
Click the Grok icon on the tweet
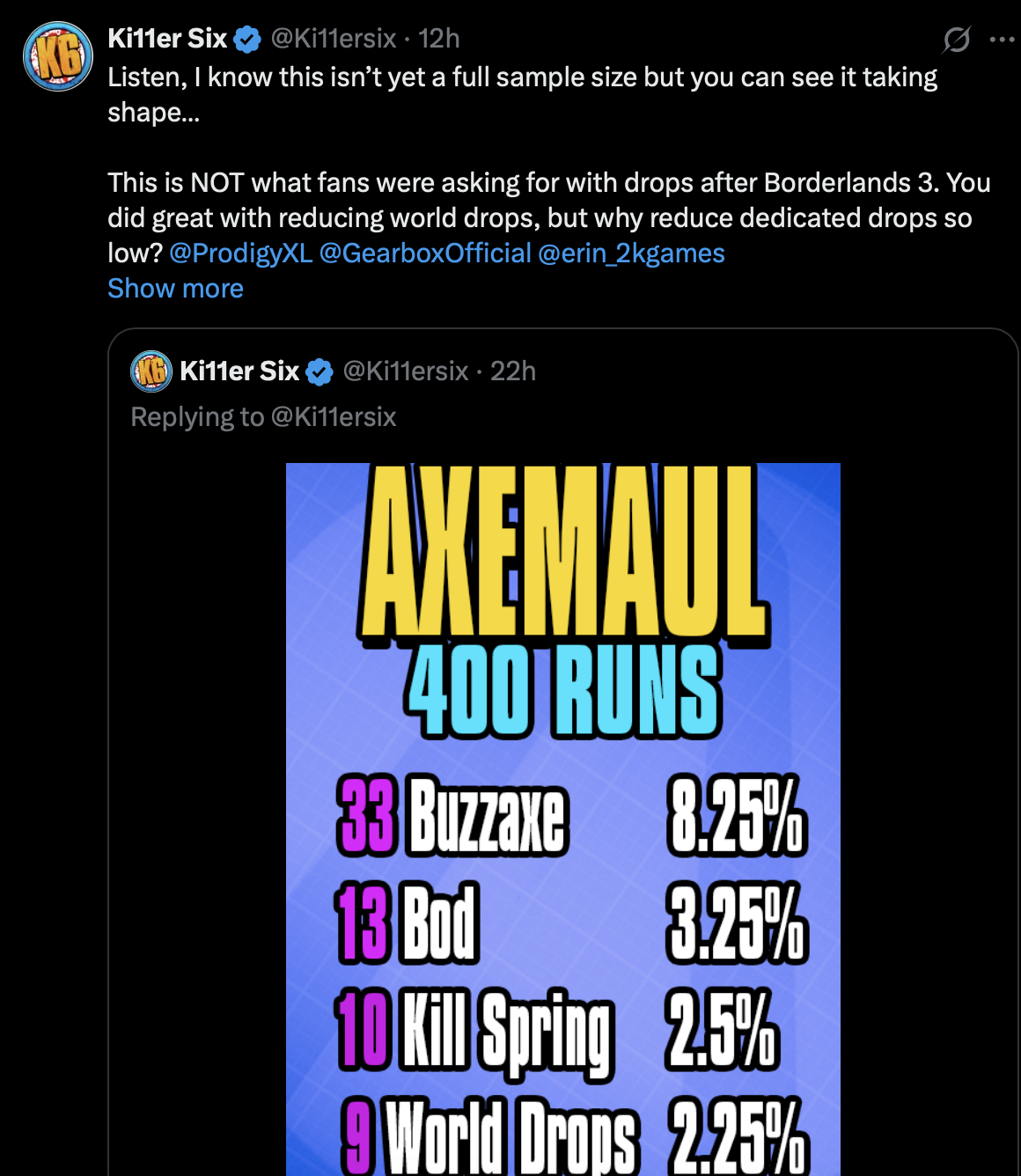point(956,40)
